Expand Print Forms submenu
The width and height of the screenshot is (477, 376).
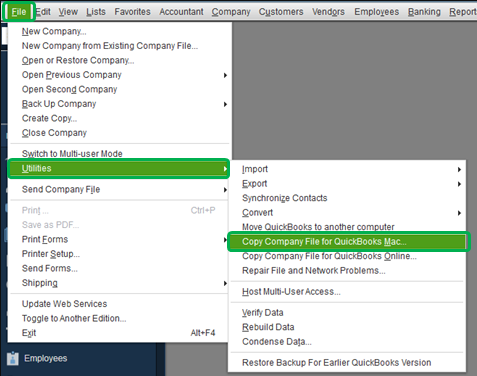click(x=118, y=239)
